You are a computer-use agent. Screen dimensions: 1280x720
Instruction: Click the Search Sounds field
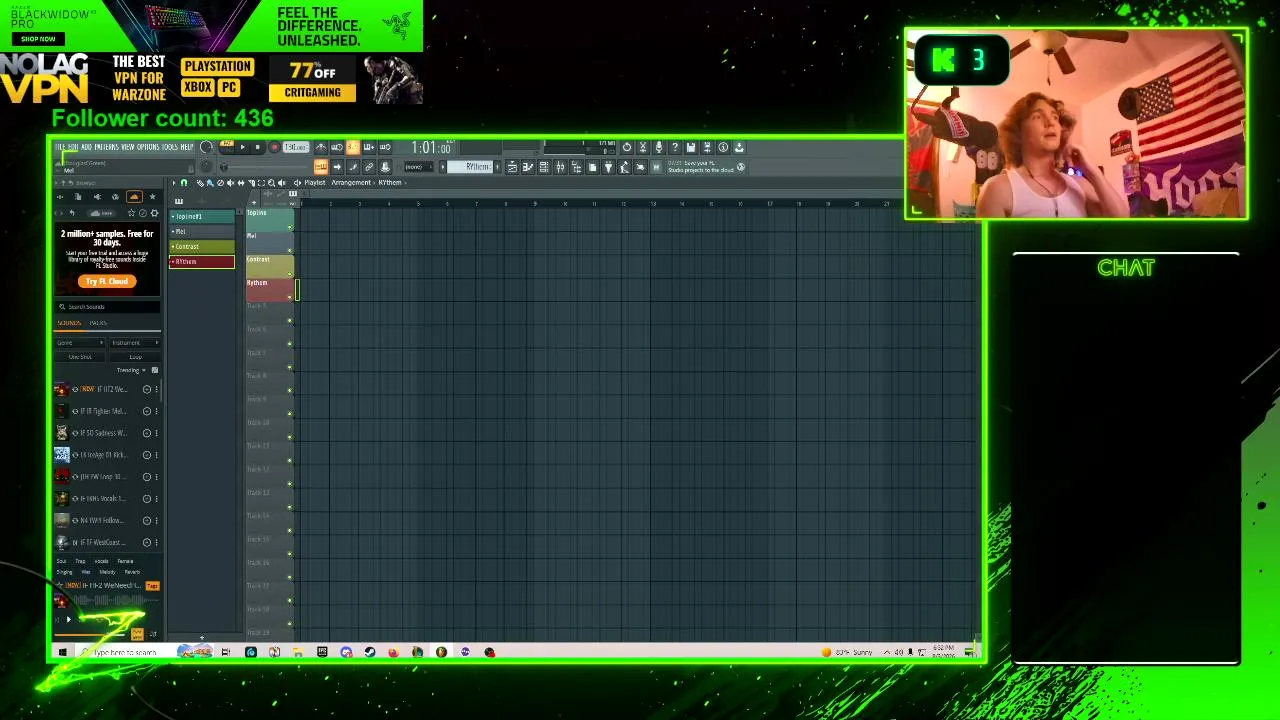coord(108,307)
